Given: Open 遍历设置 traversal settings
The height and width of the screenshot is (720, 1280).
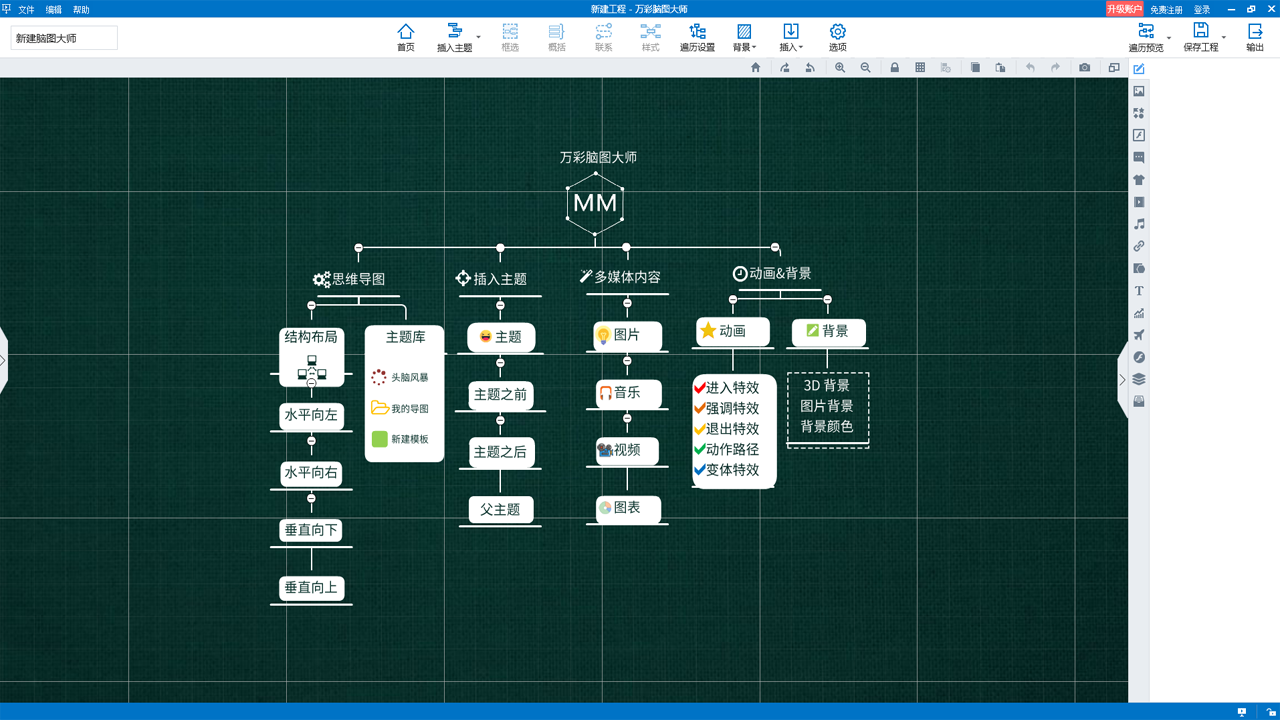Looking at the screenshot, I should coord(697,37).
